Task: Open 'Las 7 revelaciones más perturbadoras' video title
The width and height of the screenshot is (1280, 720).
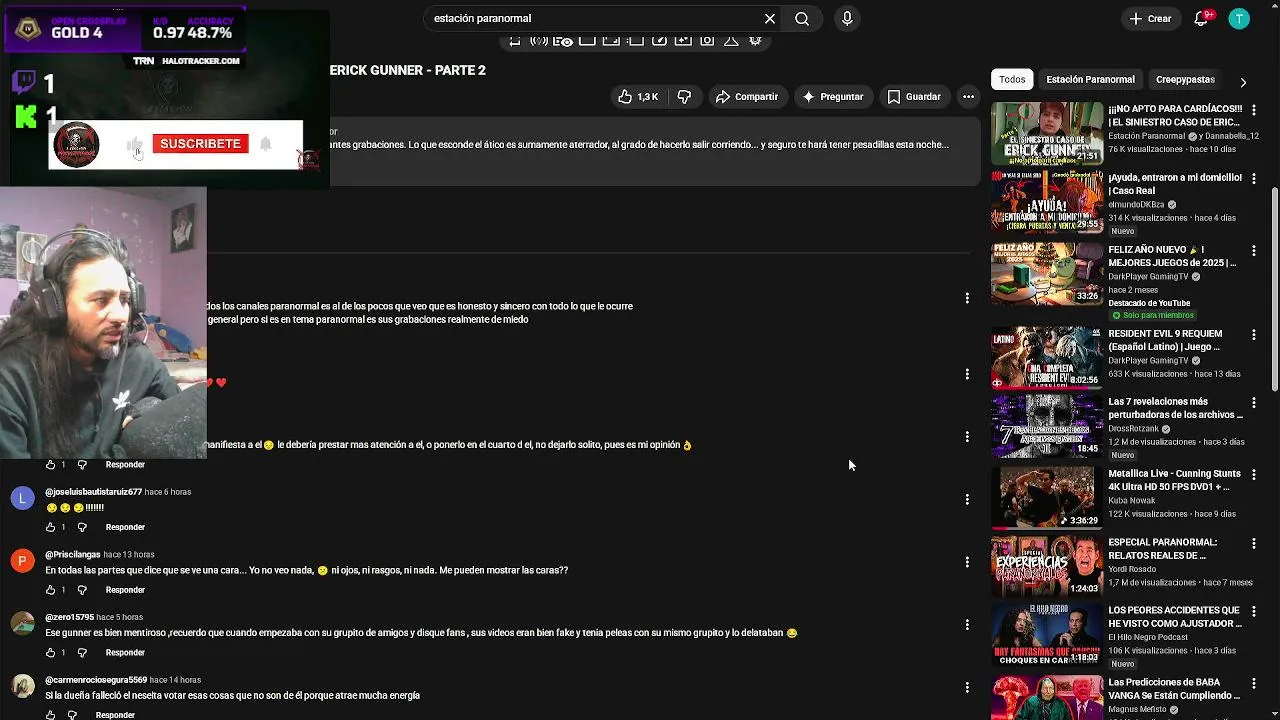Action: (x=1175, y=408)
